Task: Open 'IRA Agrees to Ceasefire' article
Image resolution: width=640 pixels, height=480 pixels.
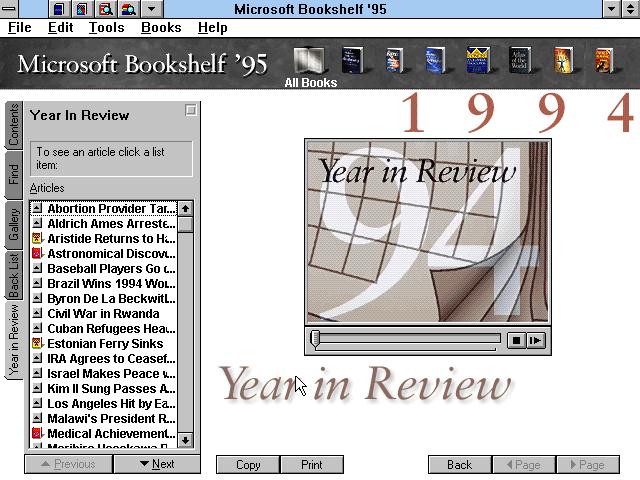Action: 111,358
